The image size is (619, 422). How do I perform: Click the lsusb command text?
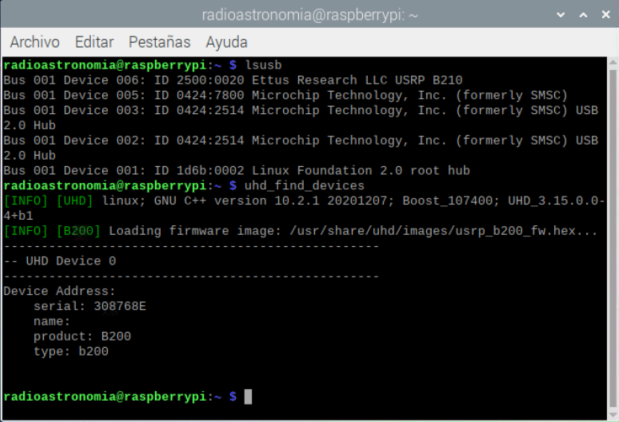coord(263,65)
